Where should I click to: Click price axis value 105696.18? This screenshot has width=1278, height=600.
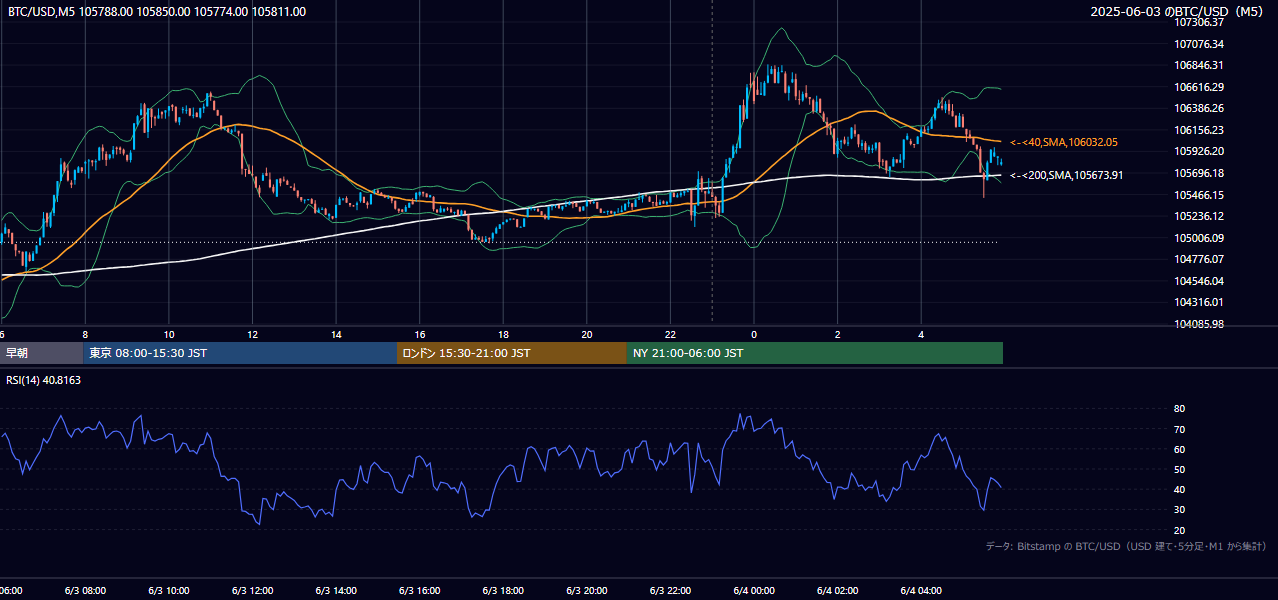1200,173
